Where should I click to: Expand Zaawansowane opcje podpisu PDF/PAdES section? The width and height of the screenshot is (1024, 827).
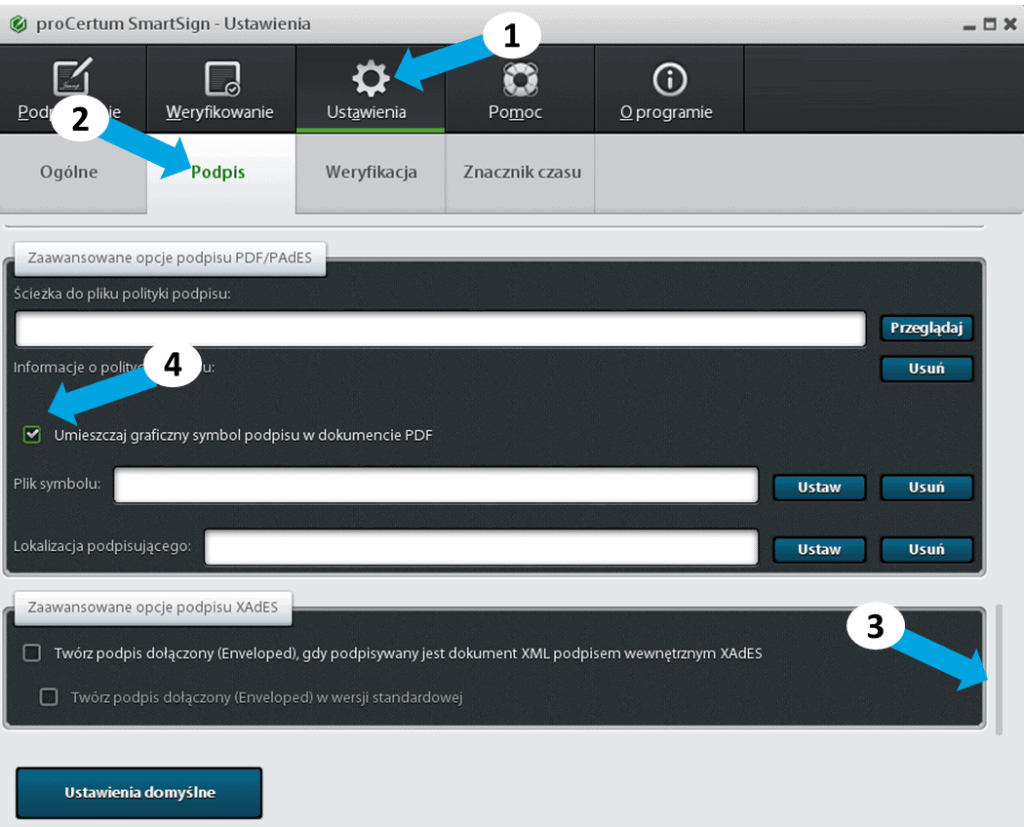(169, 259)
